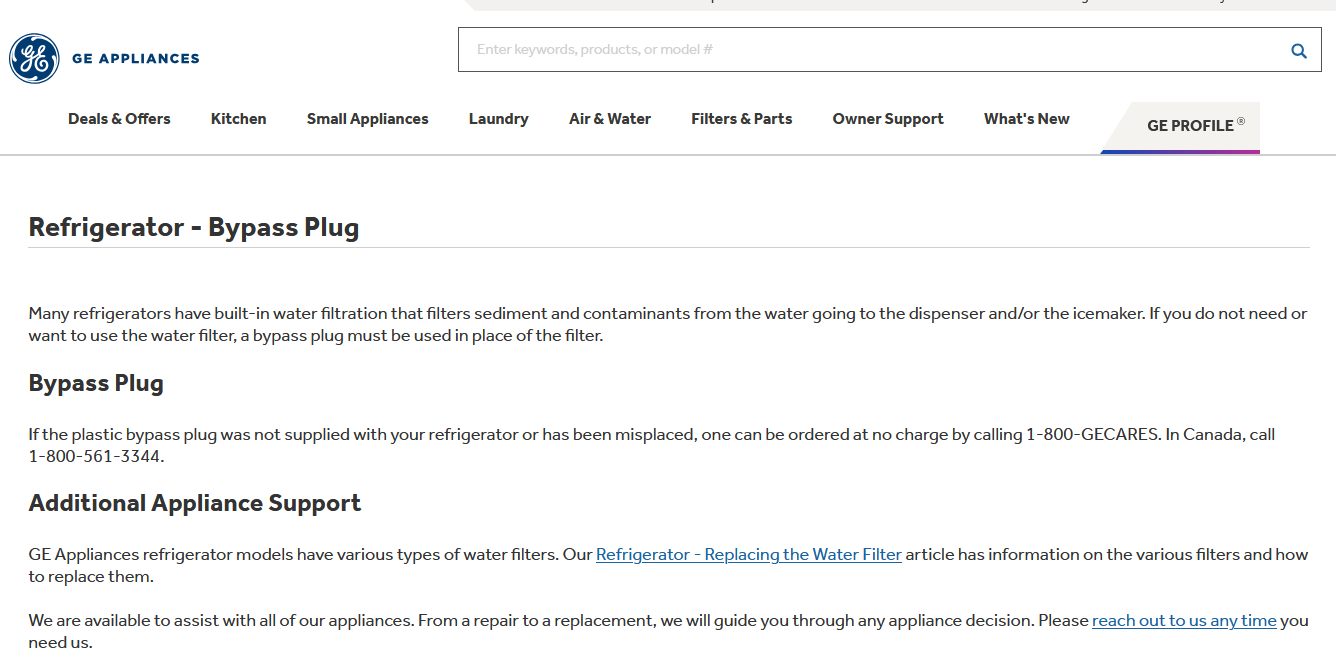1336x657 pixels.
Task: Switch to the GE Profile tab
Action: pos(1190,126)
